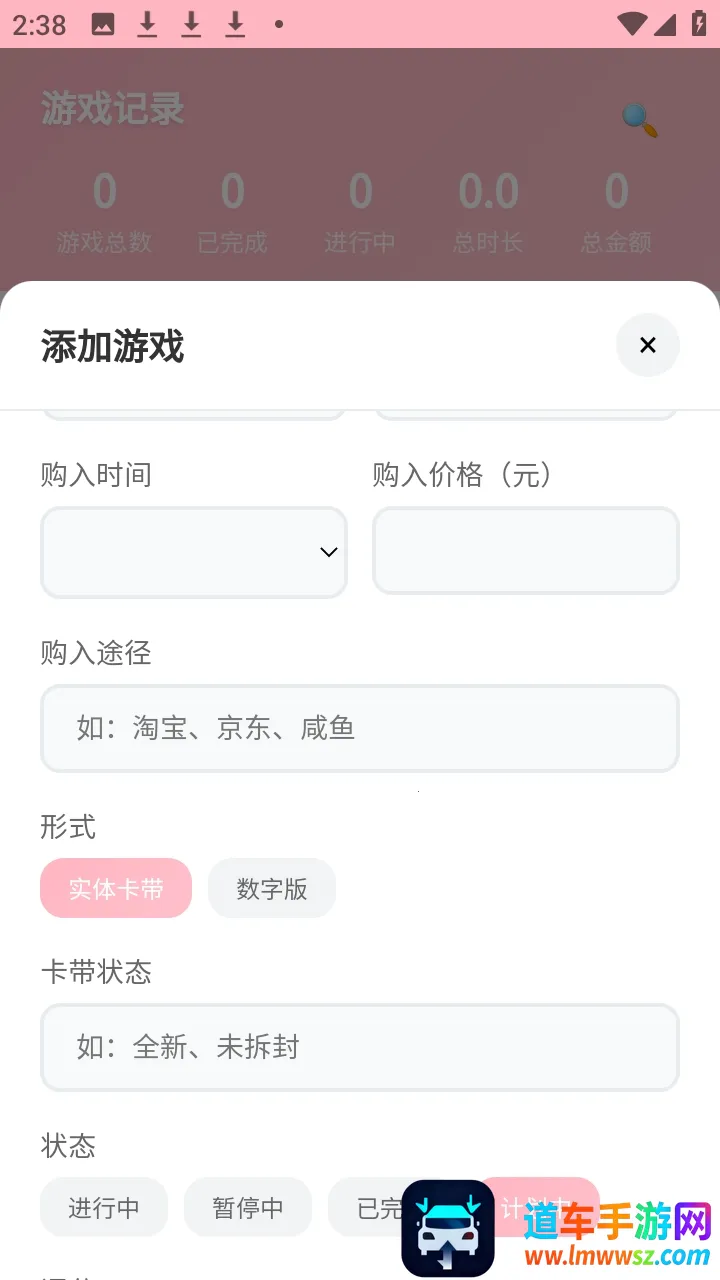Set status to 进行中
The width and height of the screenshot is (720, 1280).
[x=104, y=1207]
